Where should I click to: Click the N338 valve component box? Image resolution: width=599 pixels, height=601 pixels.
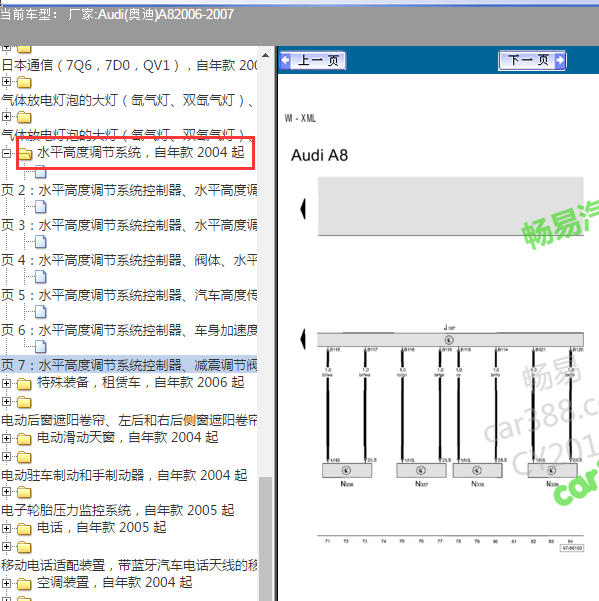pyautogui.click(x=477, y=470)
